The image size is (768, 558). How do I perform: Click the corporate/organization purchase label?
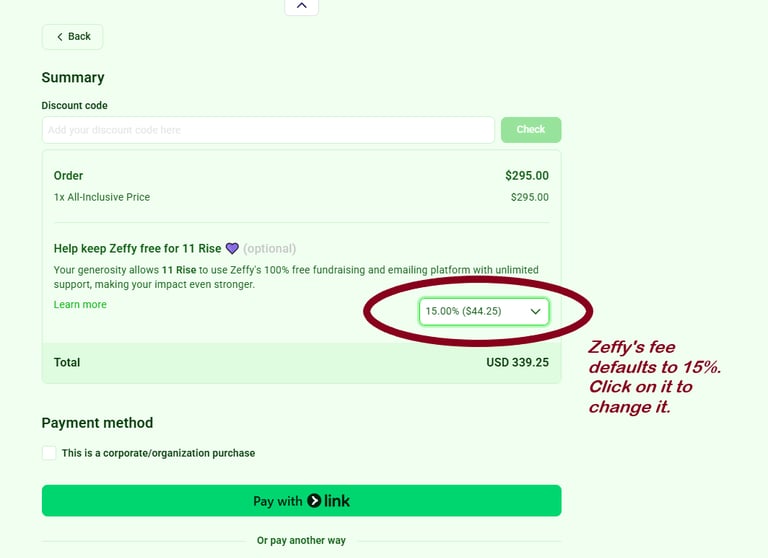click(x=158, y=453)
